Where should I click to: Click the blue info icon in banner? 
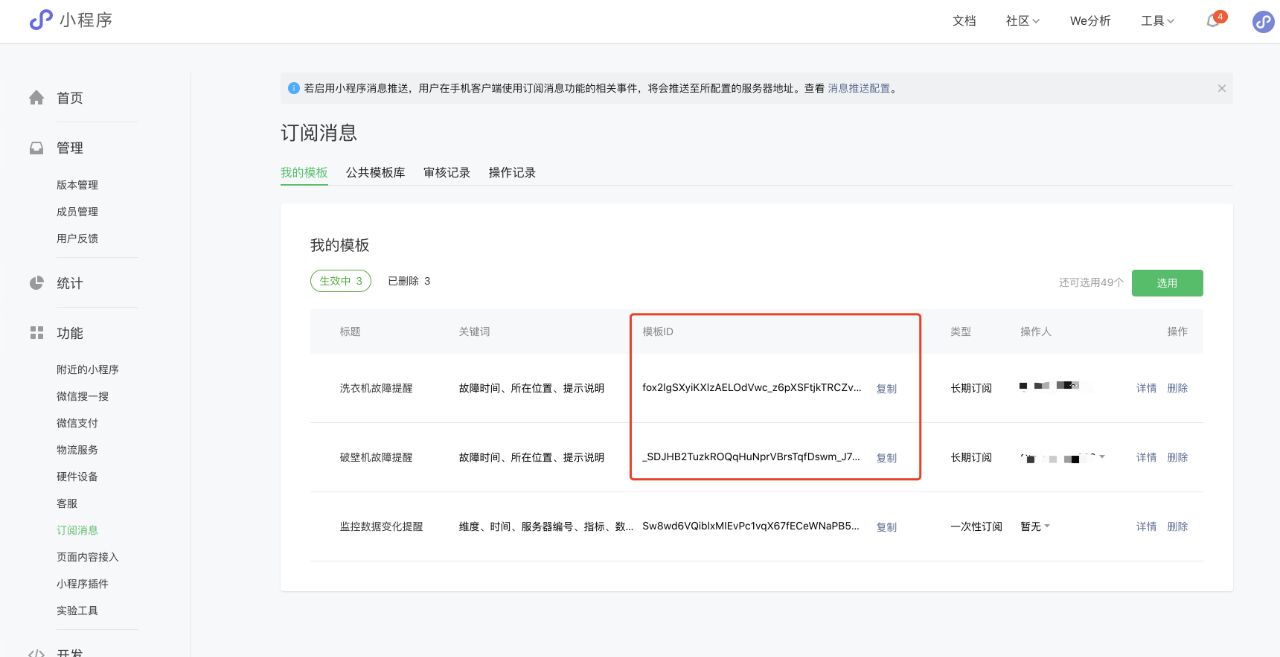pos(294,88)
